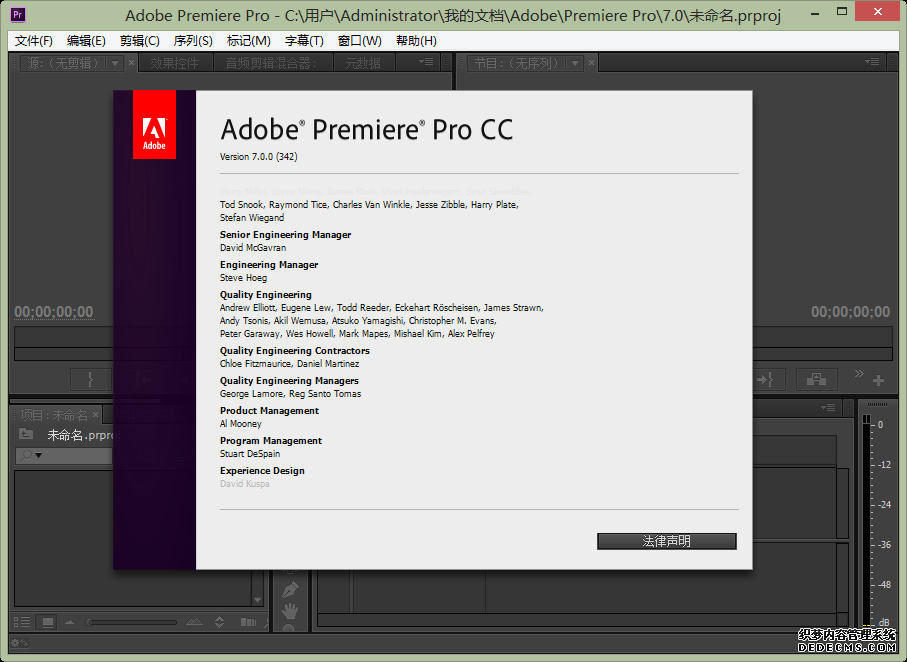
Task: Close the Program monitor tab
Action: coord(591,62)
